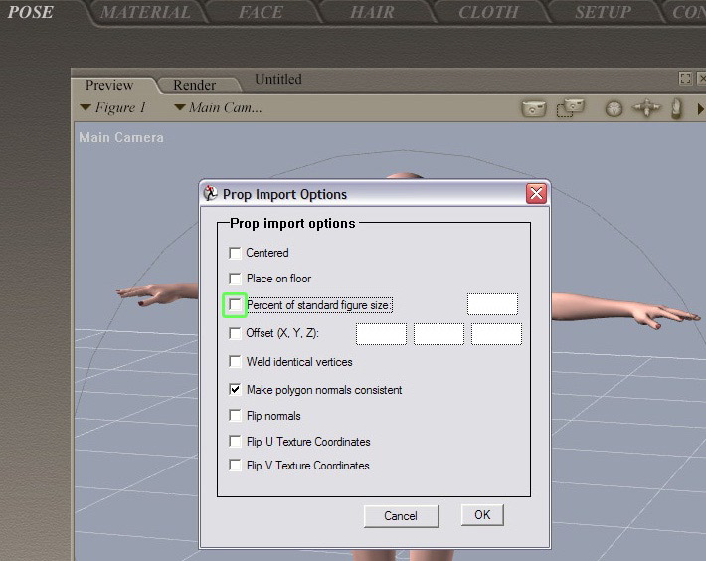Click the four-way move arrows icon
This screenshot has width=706, height=561.
coord(647,108)
